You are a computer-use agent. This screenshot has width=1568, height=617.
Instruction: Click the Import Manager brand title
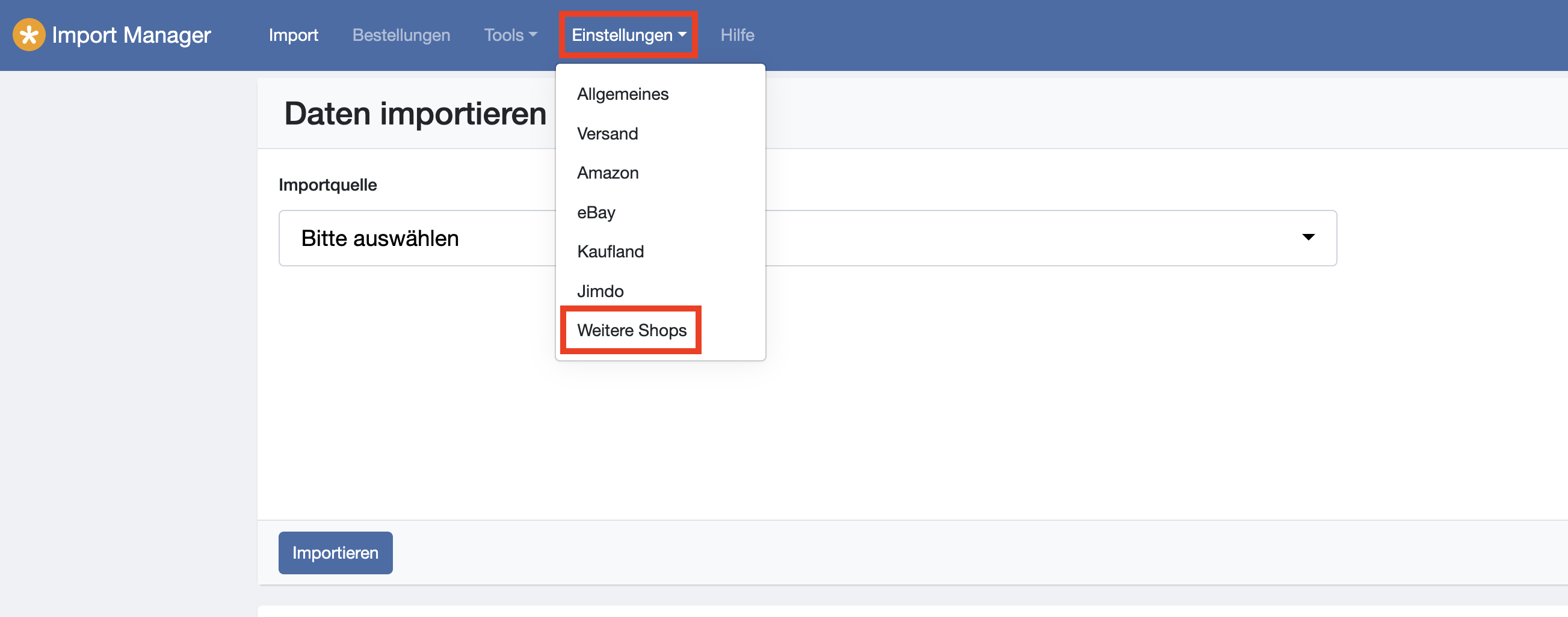[x=131, y=35]
